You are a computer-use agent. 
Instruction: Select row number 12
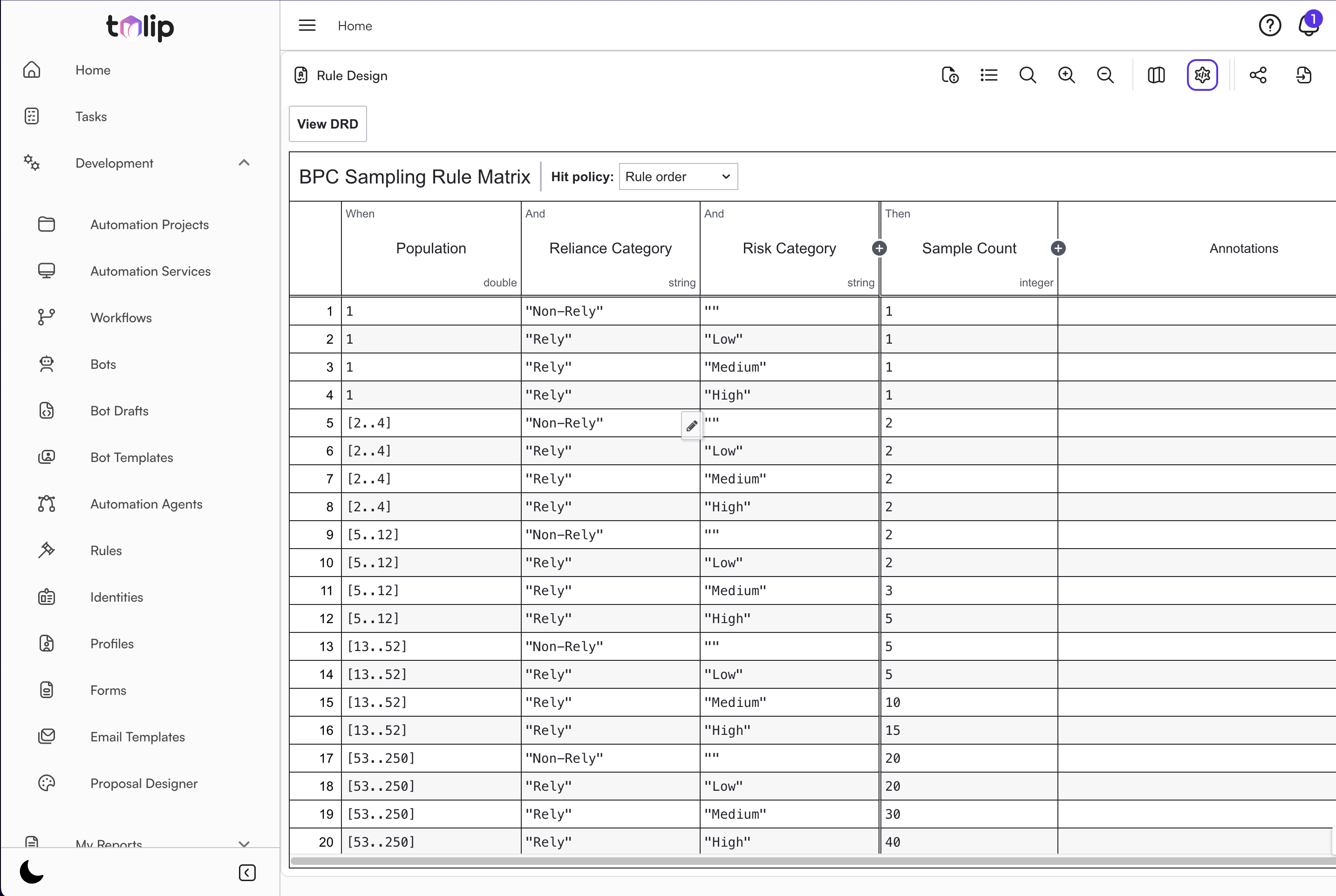(315, 619)
